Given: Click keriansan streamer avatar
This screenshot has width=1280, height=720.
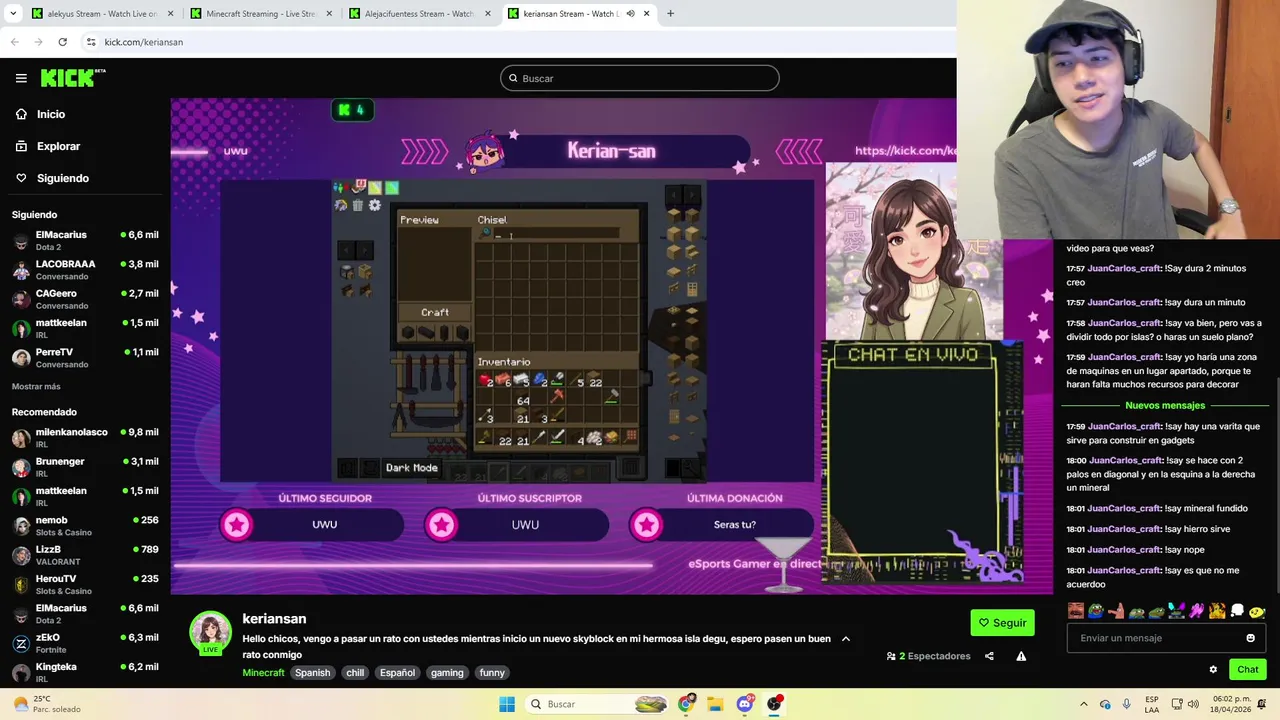Looking at the screenshot, I should click(x=210, y=632).
